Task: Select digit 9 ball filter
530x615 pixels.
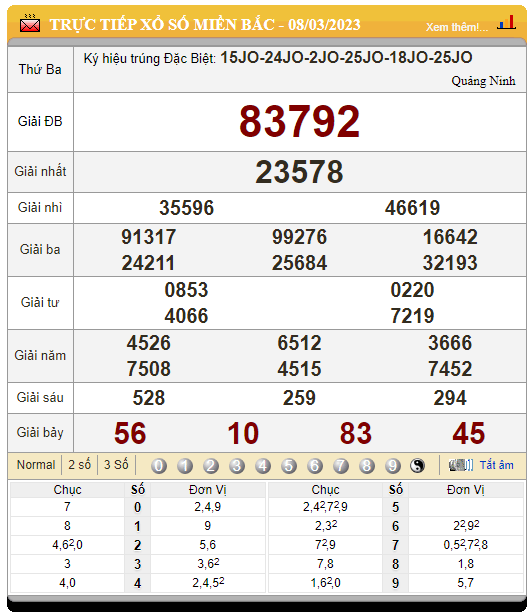Action: [x=392, y=466]
